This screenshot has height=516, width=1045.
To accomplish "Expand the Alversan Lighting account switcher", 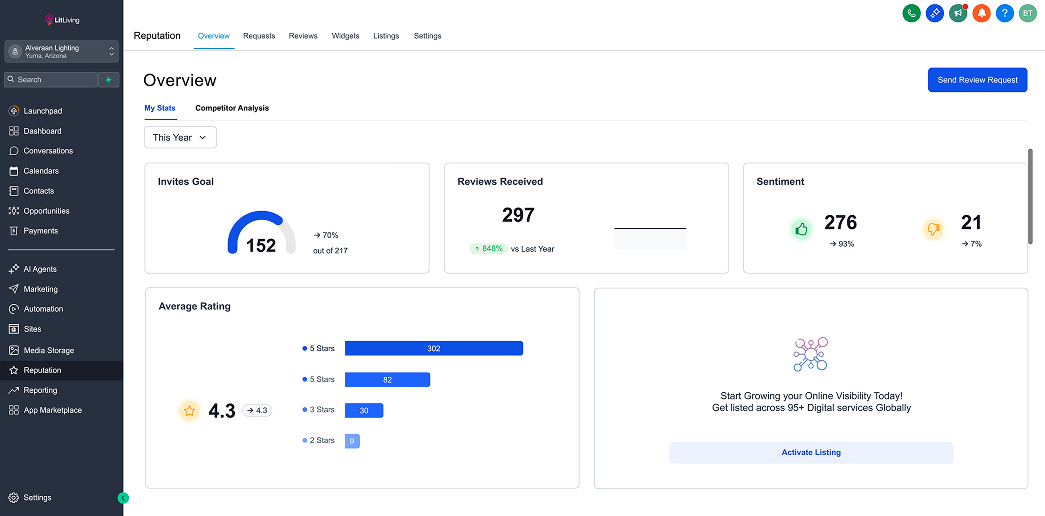I will click(x=61, y=51).
